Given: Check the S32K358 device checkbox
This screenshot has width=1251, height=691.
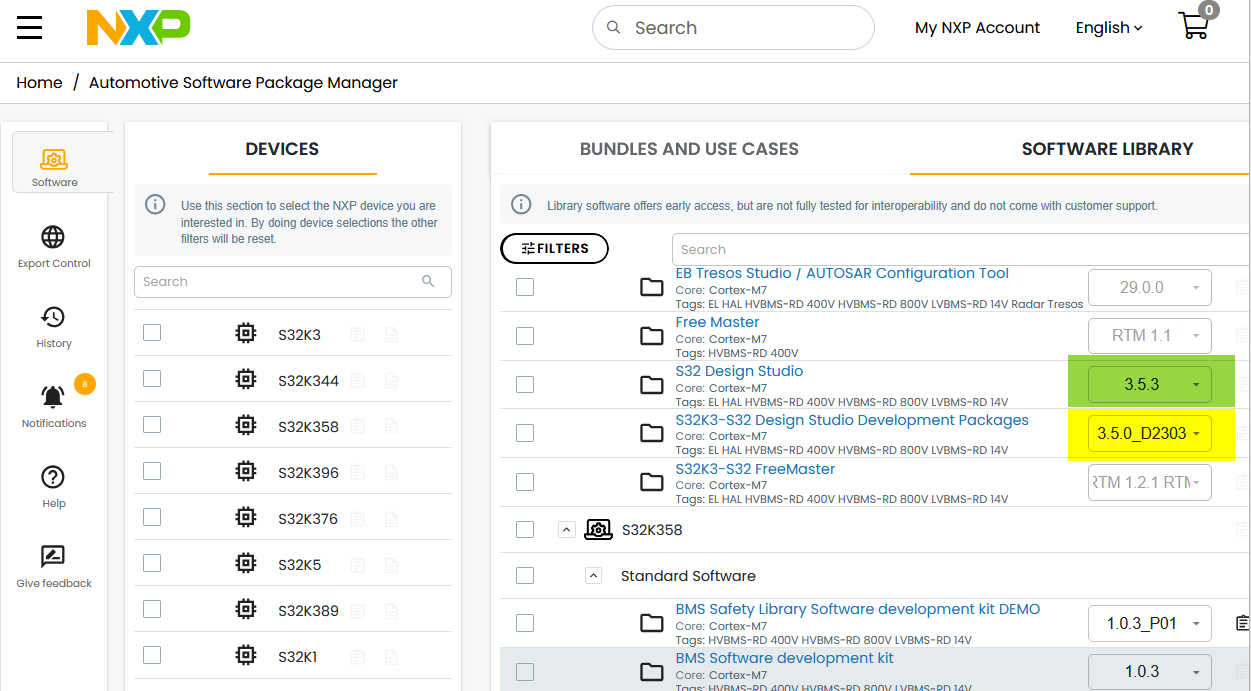Looking at the screenshot, I should [152, 424].
